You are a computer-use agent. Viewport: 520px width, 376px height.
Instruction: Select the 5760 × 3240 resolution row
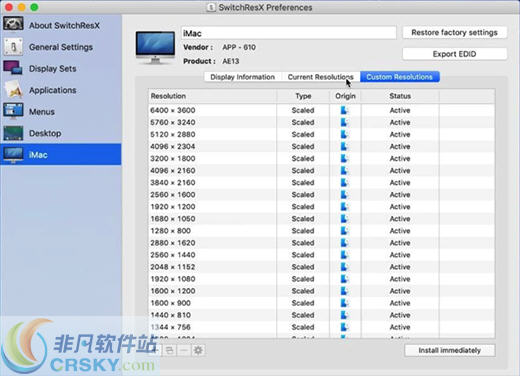pos(321,122)
